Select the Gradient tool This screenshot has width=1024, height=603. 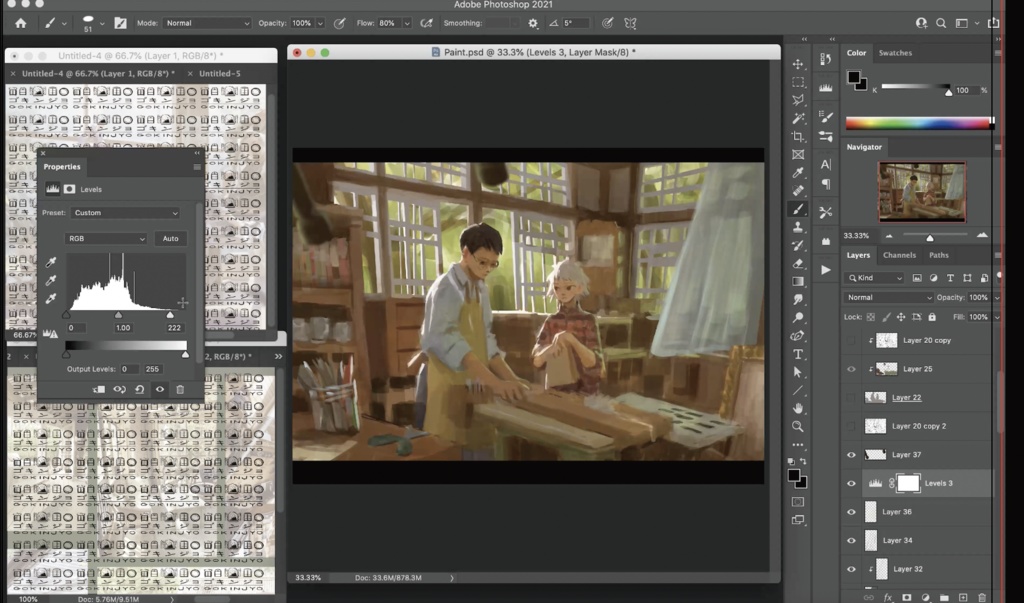[x=797, y=282]
